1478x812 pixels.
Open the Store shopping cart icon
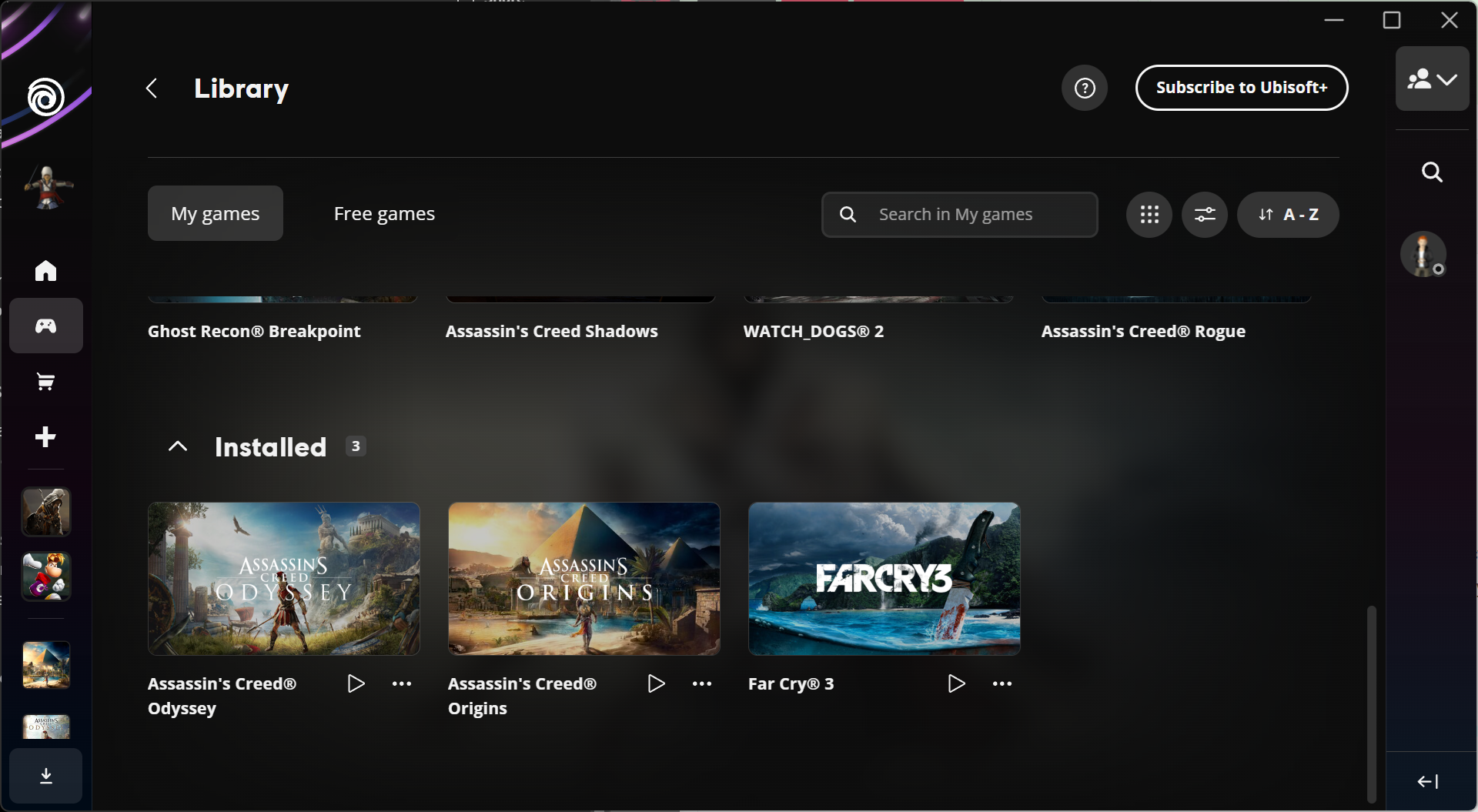(45, 382)
